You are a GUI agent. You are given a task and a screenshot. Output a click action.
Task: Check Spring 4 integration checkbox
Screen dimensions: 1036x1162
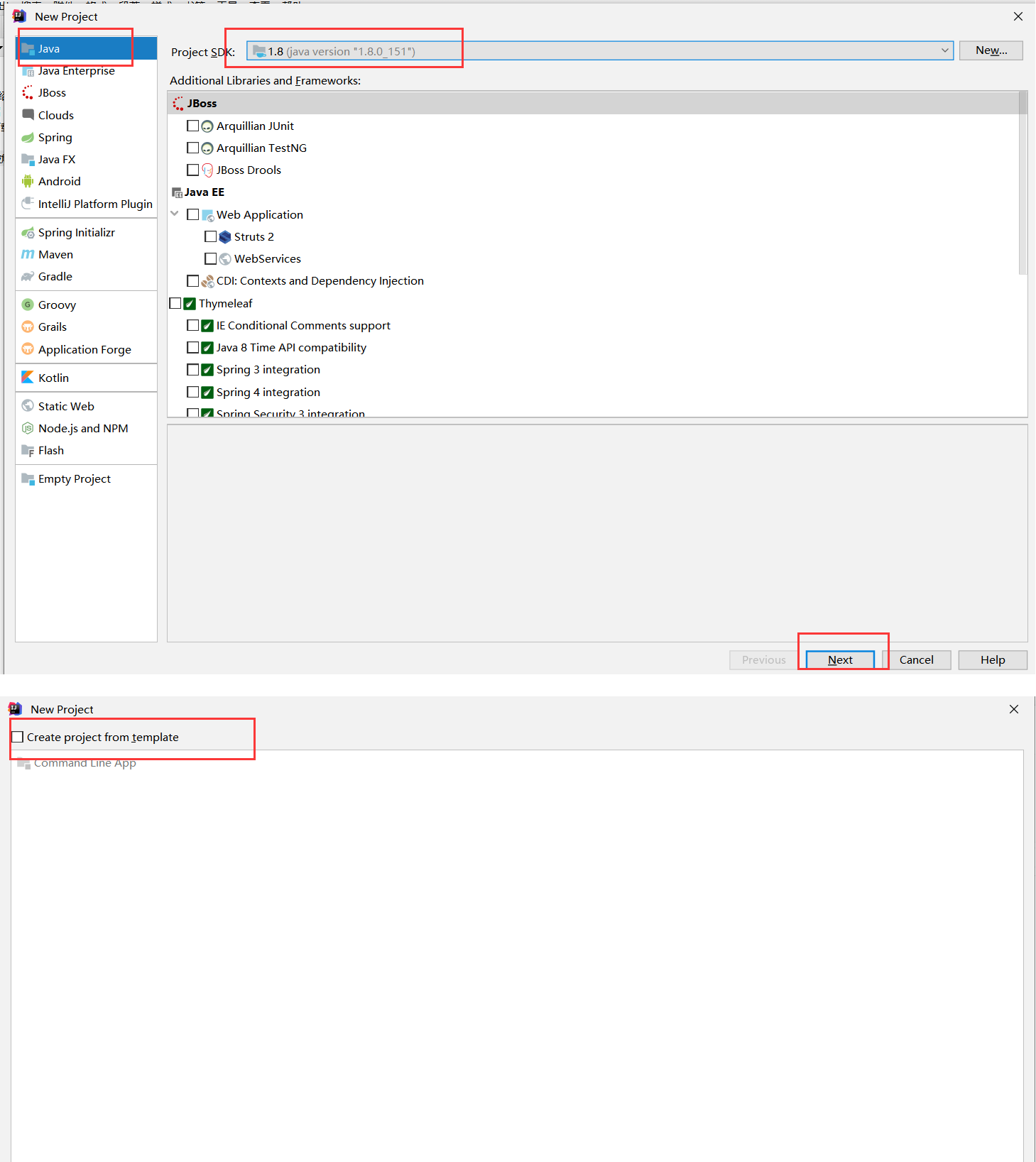192,392
